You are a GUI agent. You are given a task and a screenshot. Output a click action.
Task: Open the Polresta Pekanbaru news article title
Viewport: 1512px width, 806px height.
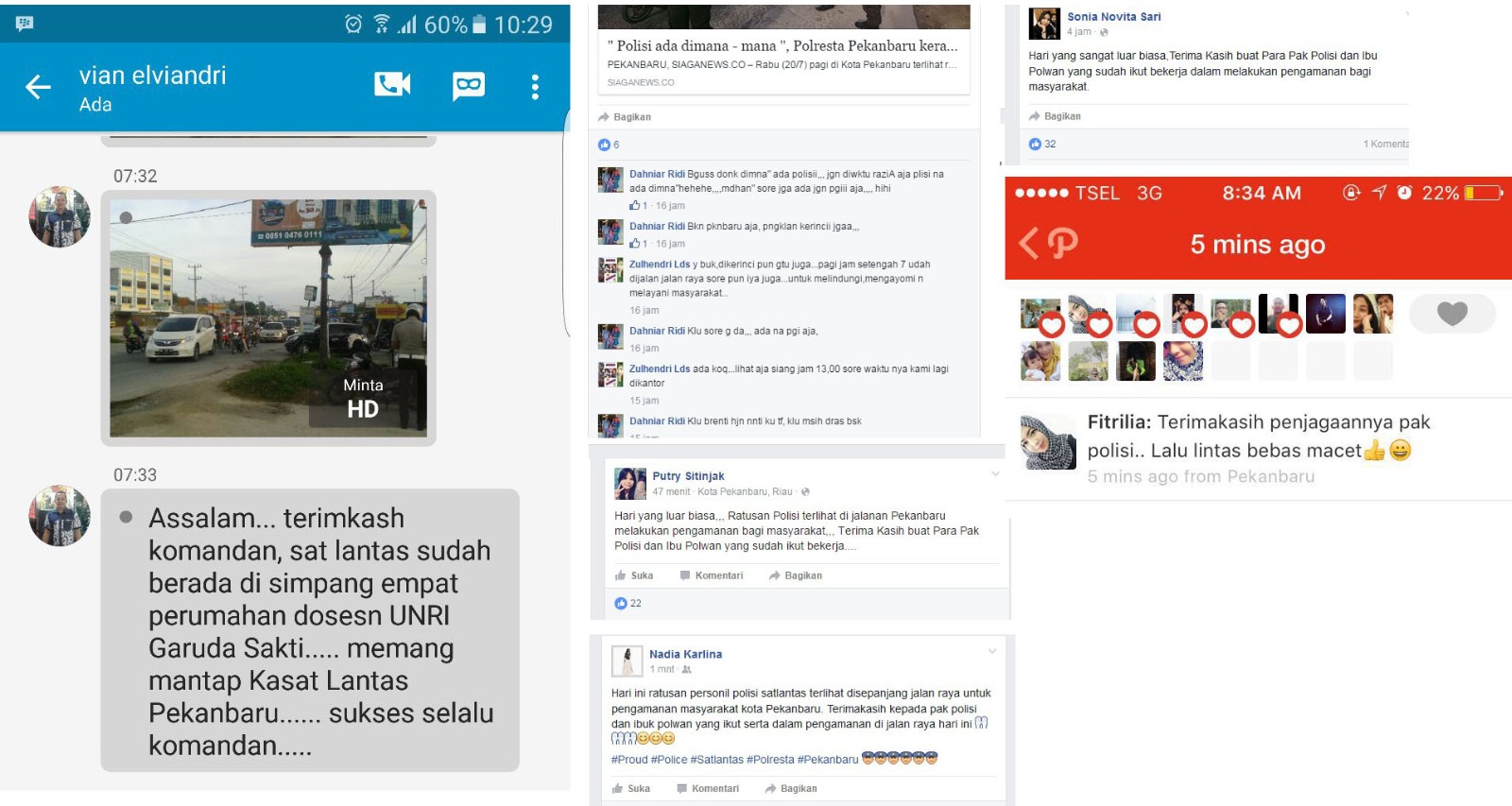pos(782,45)
